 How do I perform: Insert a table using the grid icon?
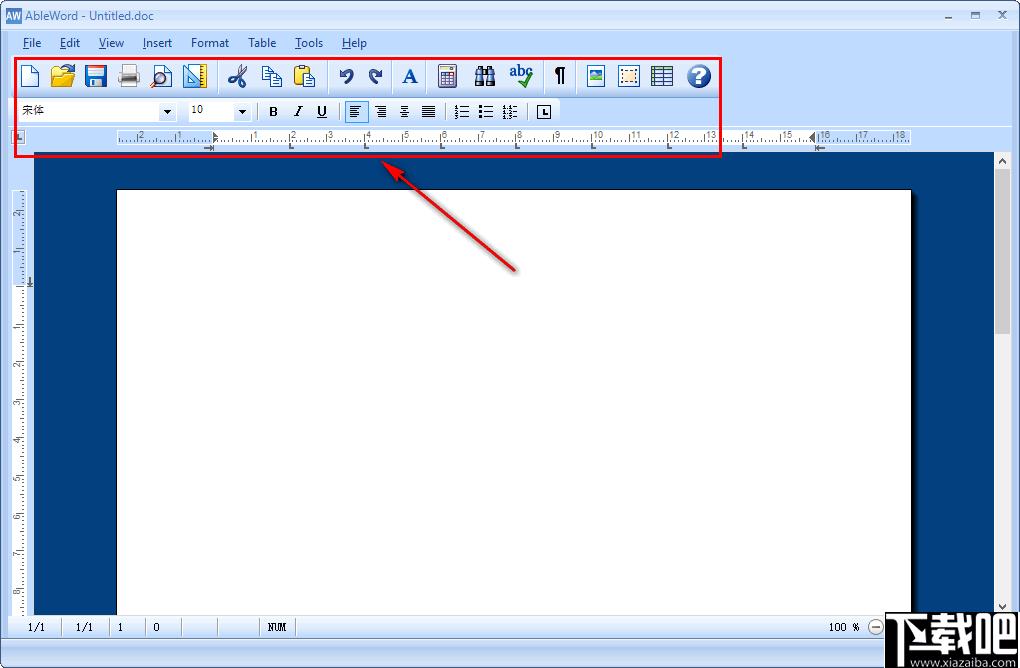click(x=662, y=76)
